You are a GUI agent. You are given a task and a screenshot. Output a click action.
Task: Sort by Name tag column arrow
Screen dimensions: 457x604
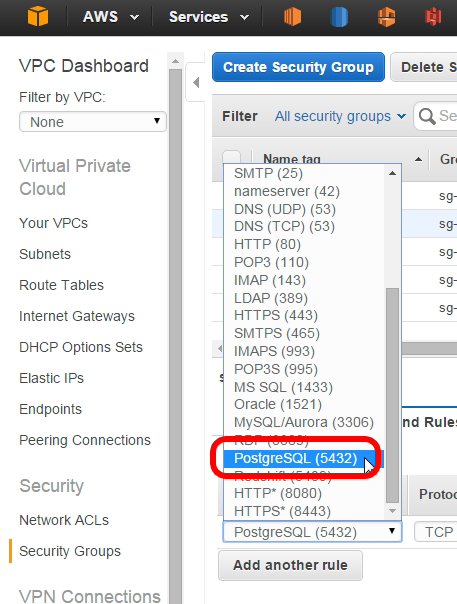(x=418, y=159)
